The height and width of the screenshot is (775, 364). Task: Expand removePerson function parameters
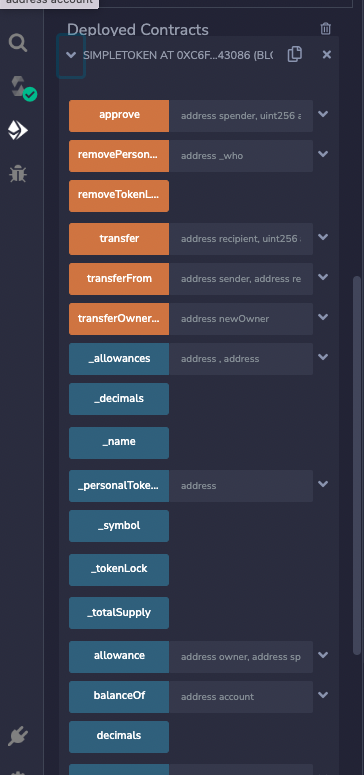323,155
